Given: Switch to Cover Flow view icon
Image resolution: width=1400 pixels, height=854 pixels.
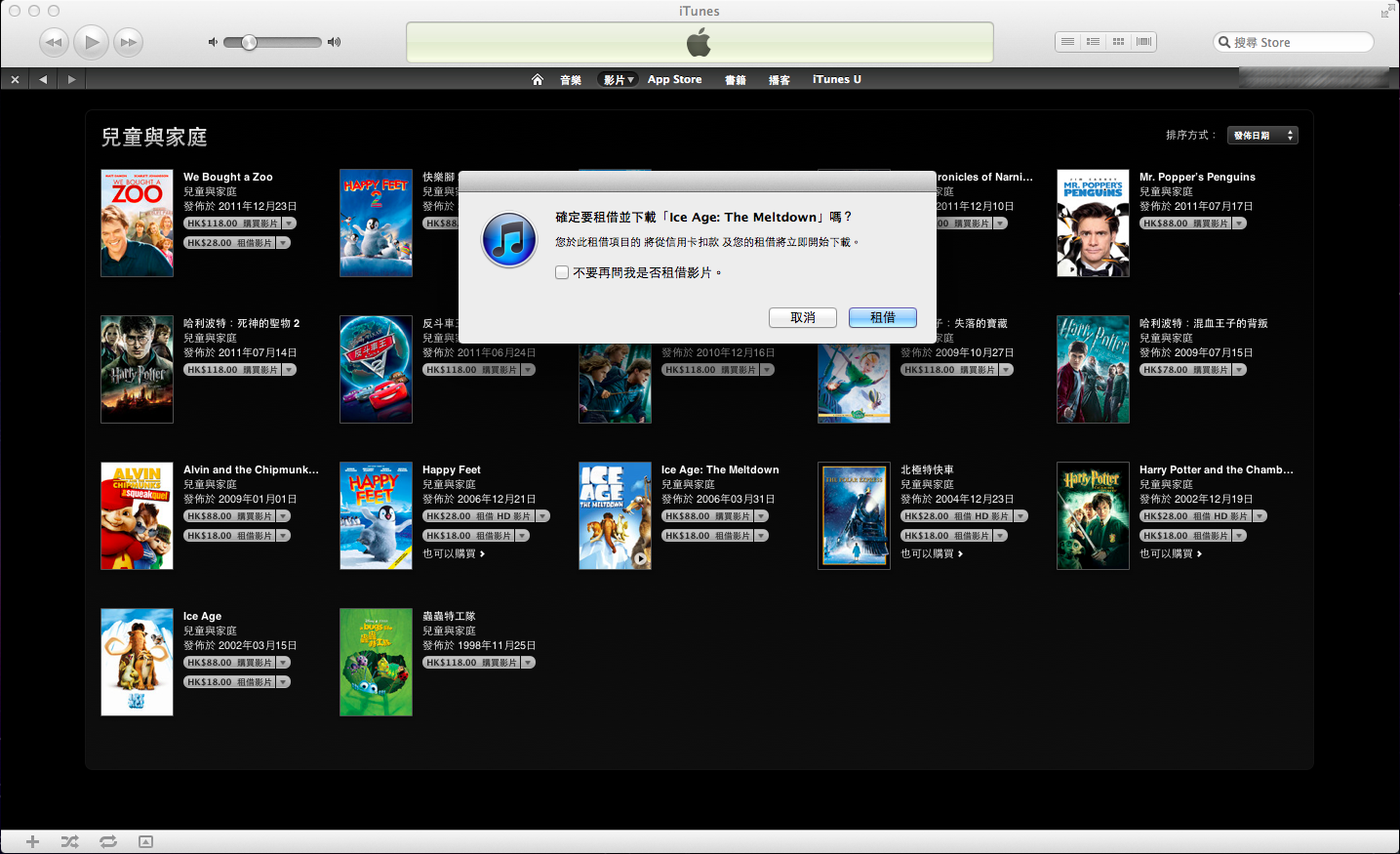Looking at the screenshot, I should click(x=1143, y=42).
